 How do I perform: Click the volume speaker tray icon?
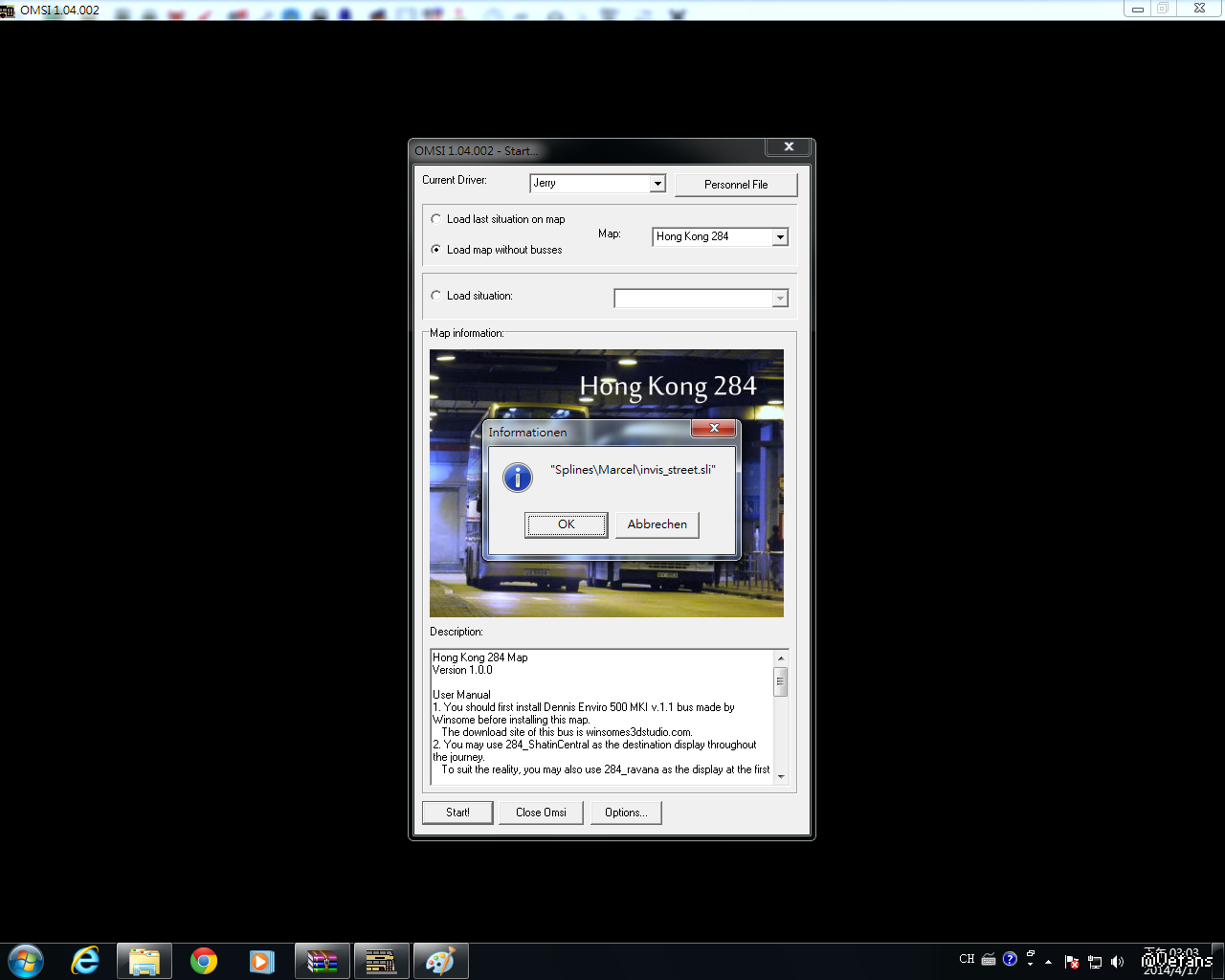[x=1117, y=961]
